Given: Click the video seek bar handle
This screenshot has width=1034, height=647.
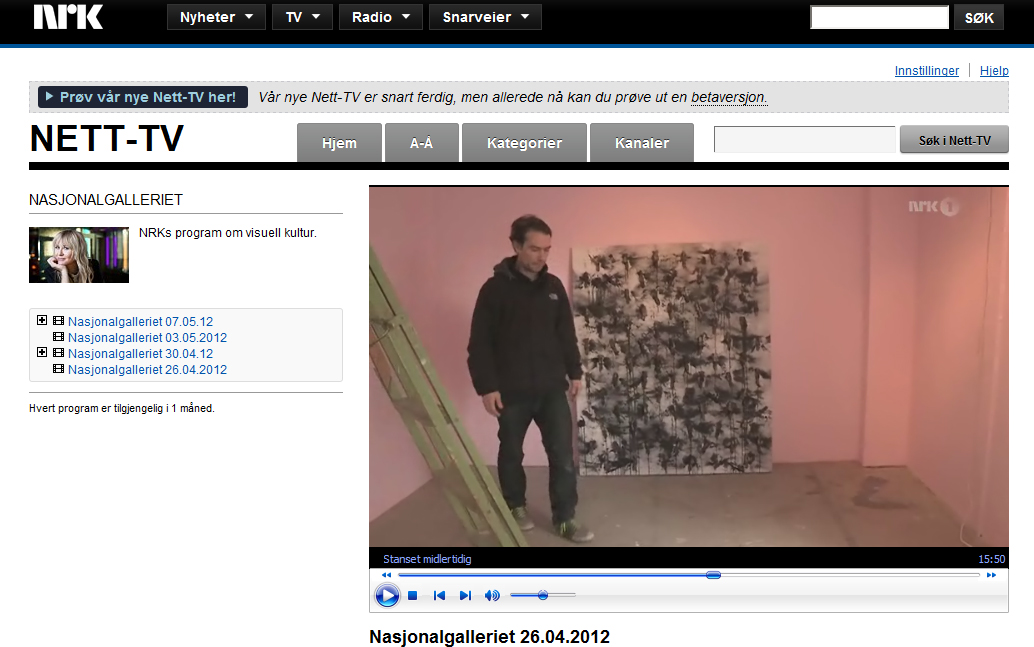Looking at the screenshot, I should pyautogui.click(x=713, y=575).
